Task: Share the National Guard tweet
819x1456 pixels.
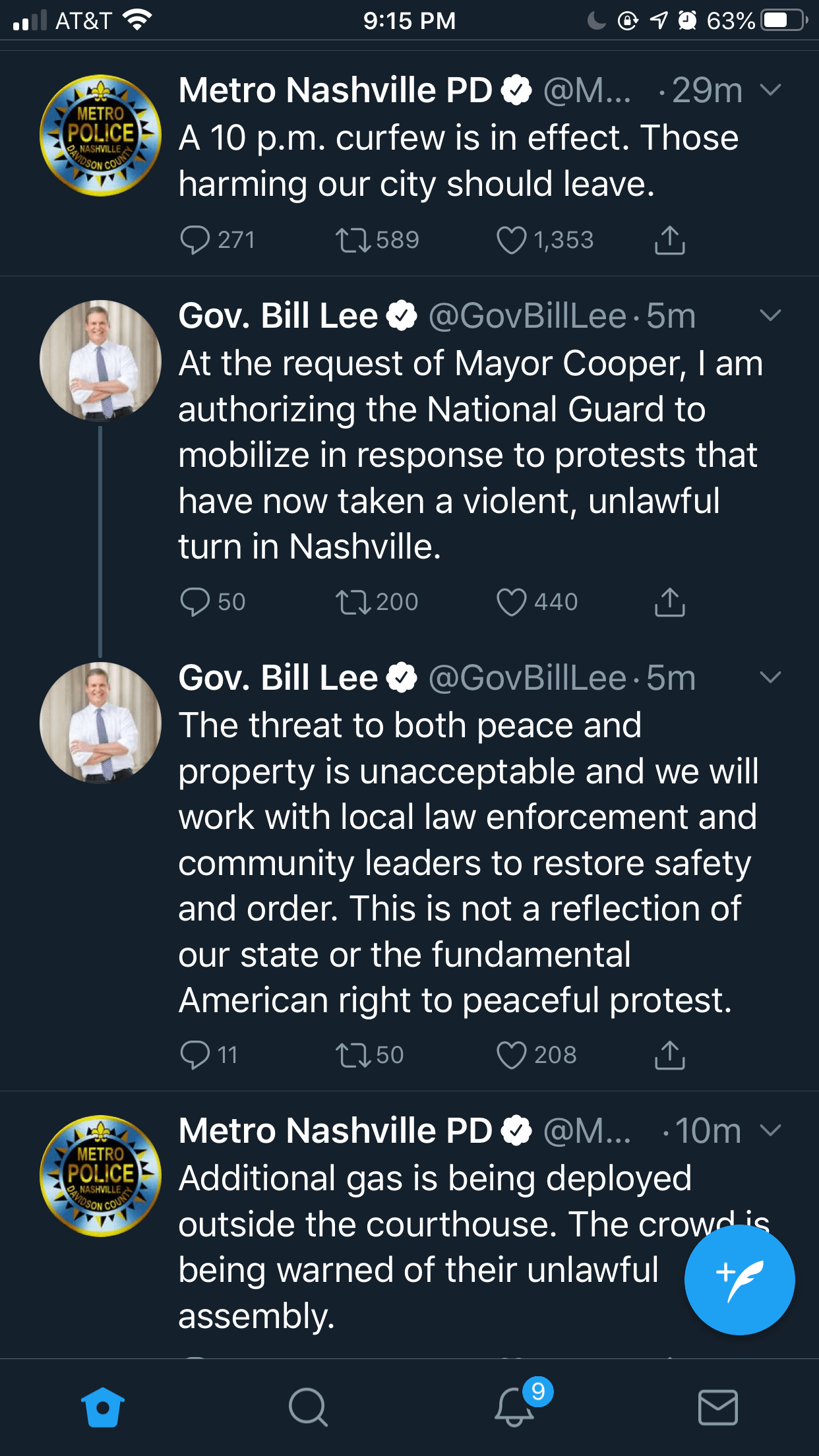Action: pos(670,602)
